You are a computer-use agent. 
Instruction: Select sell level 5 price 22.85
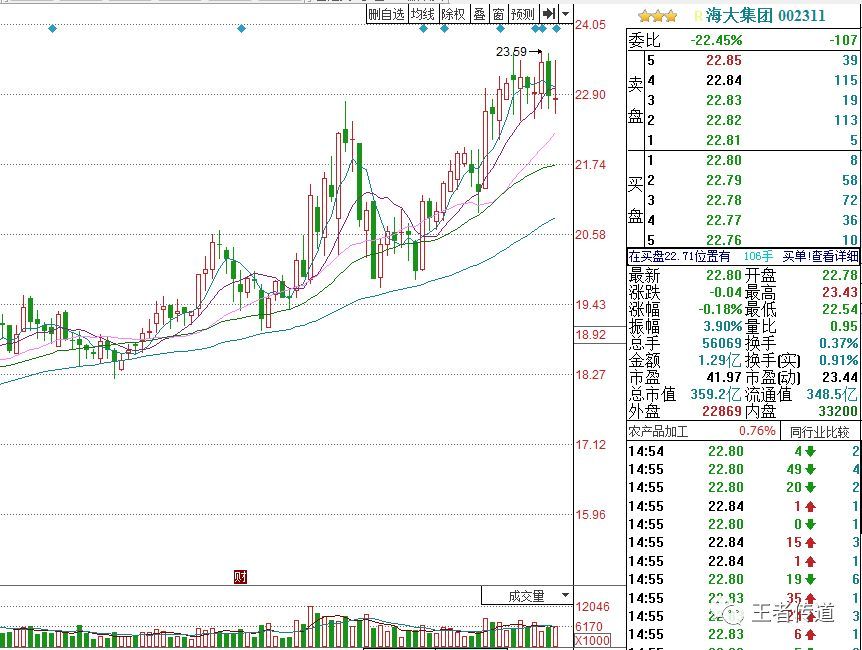[723, 60]
